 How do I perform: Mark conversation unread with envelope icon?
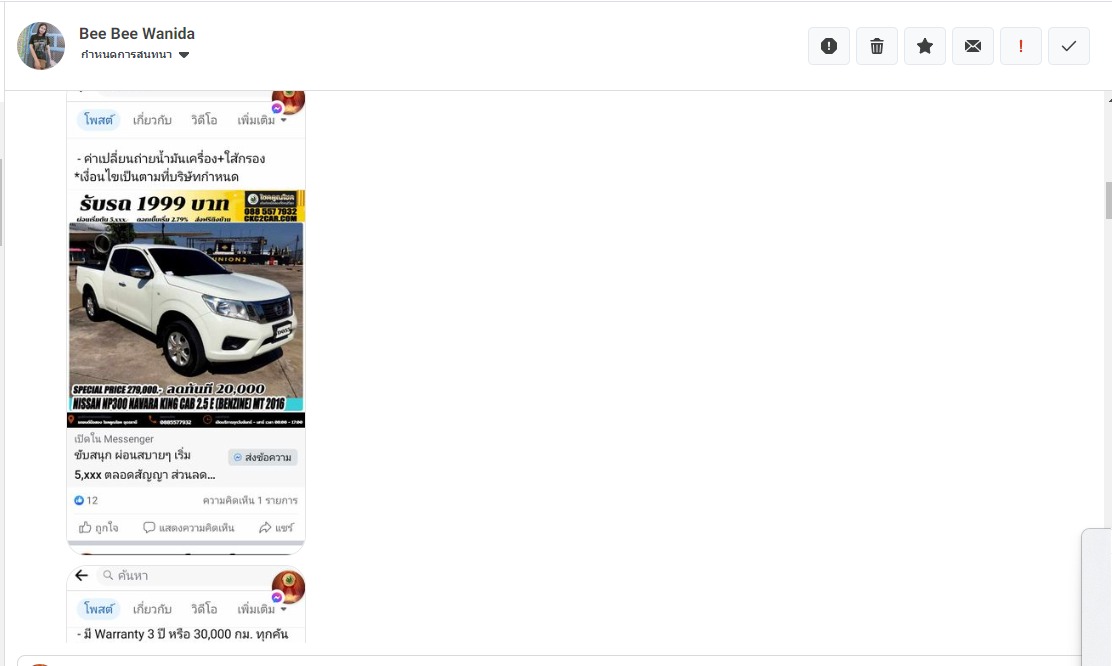click(973, 46)
